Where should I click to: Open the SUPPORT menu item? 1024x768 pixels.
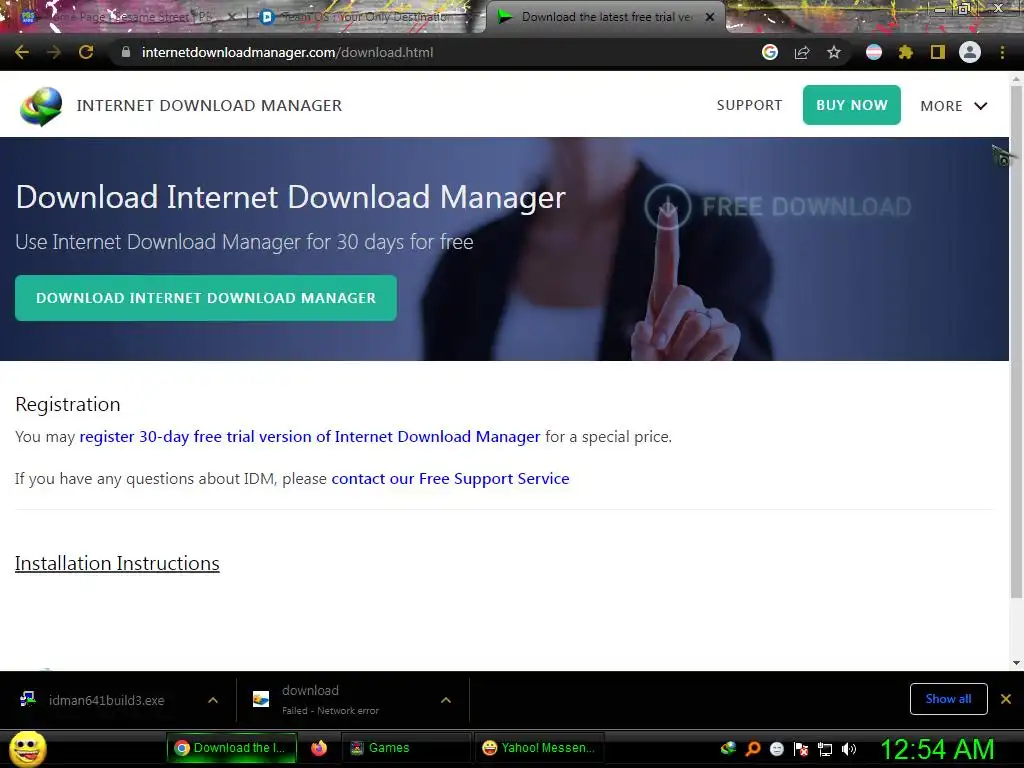pos(749,105)
